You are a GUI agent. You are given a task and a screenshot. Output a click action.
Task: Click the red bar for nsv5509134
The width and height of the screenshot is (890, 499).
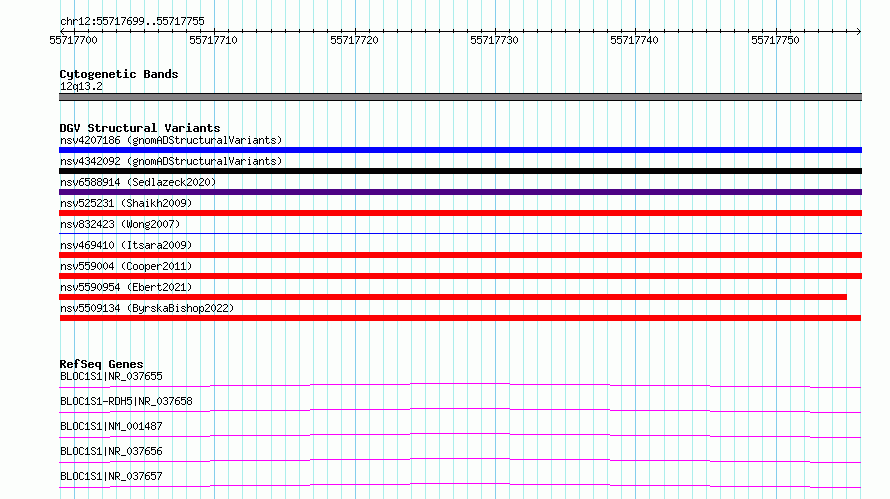pos(460,318)
